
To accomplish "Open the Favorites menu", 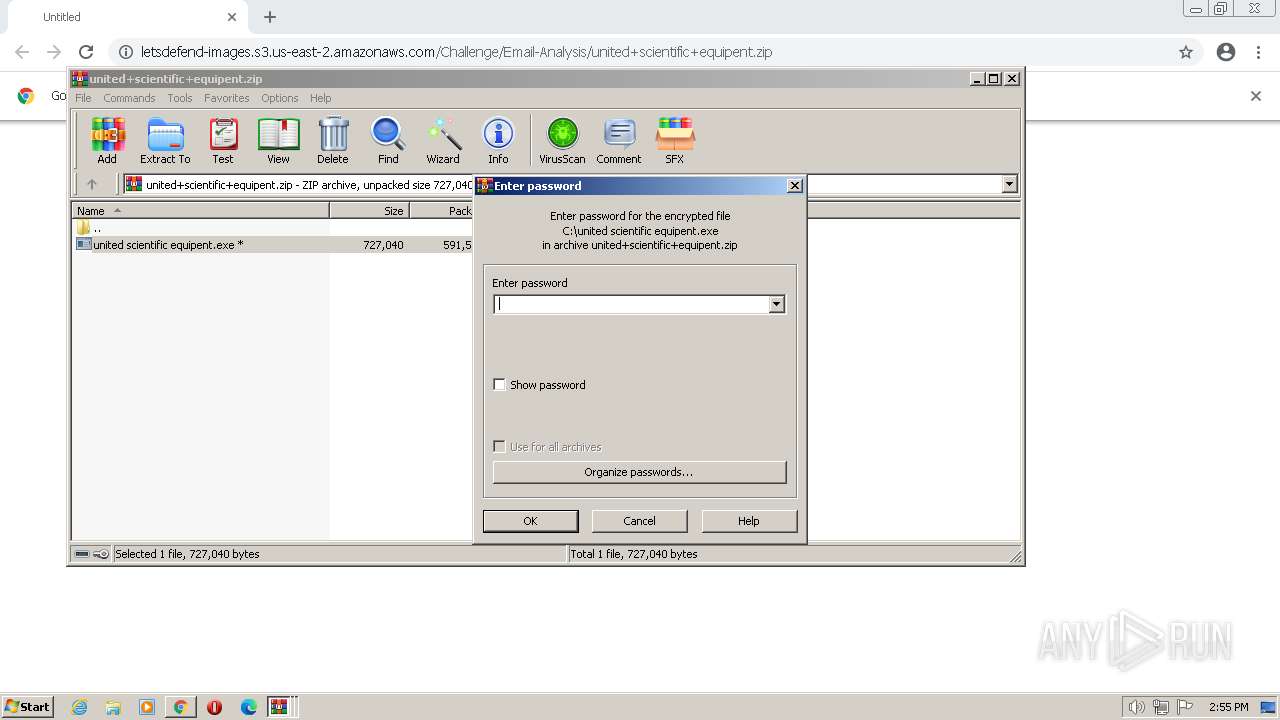I will (x=227, y=98).
